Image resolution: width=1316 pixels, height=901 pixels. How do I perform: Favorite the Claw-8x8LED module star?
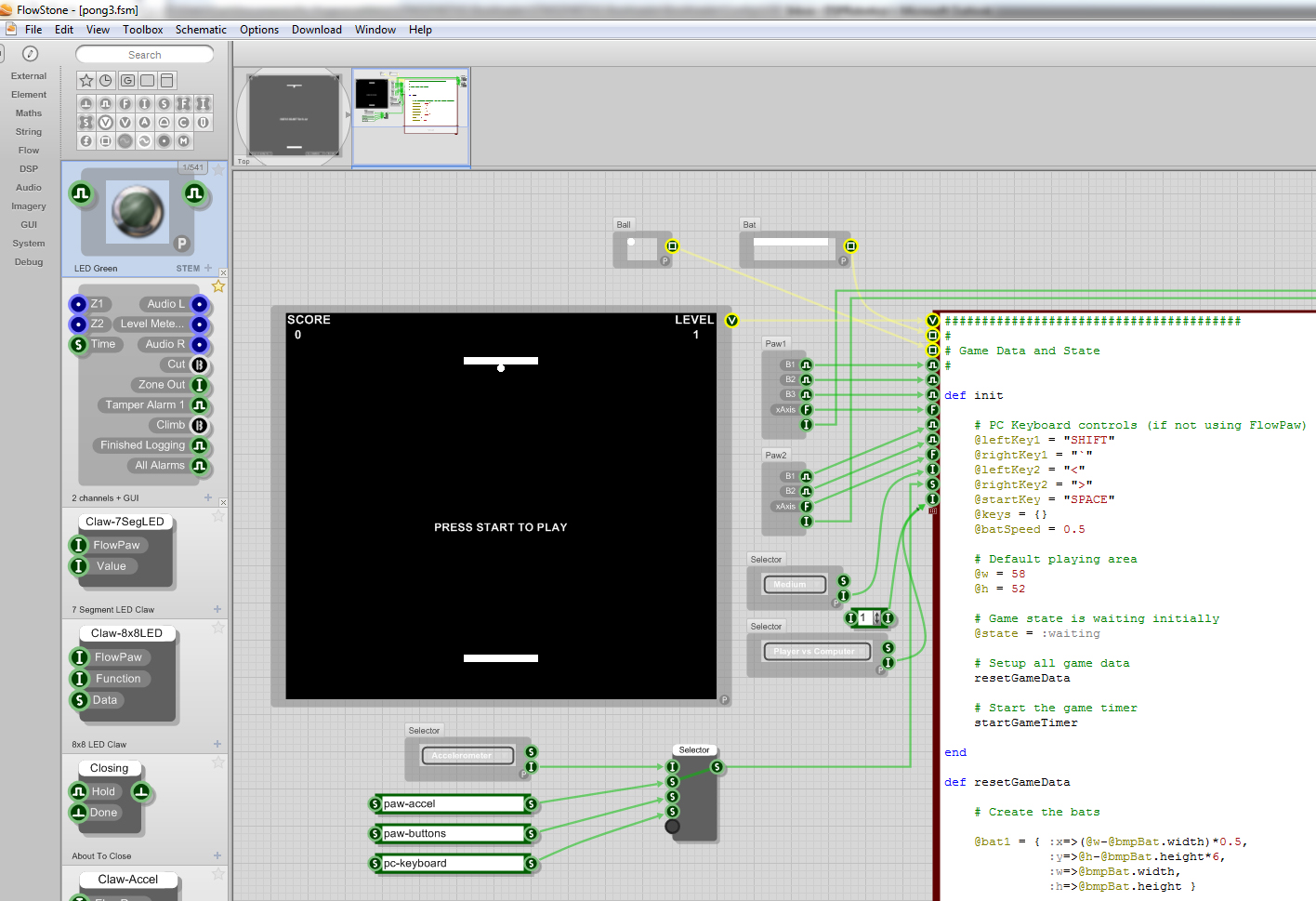pyautogui.click(x=218, y=628)
